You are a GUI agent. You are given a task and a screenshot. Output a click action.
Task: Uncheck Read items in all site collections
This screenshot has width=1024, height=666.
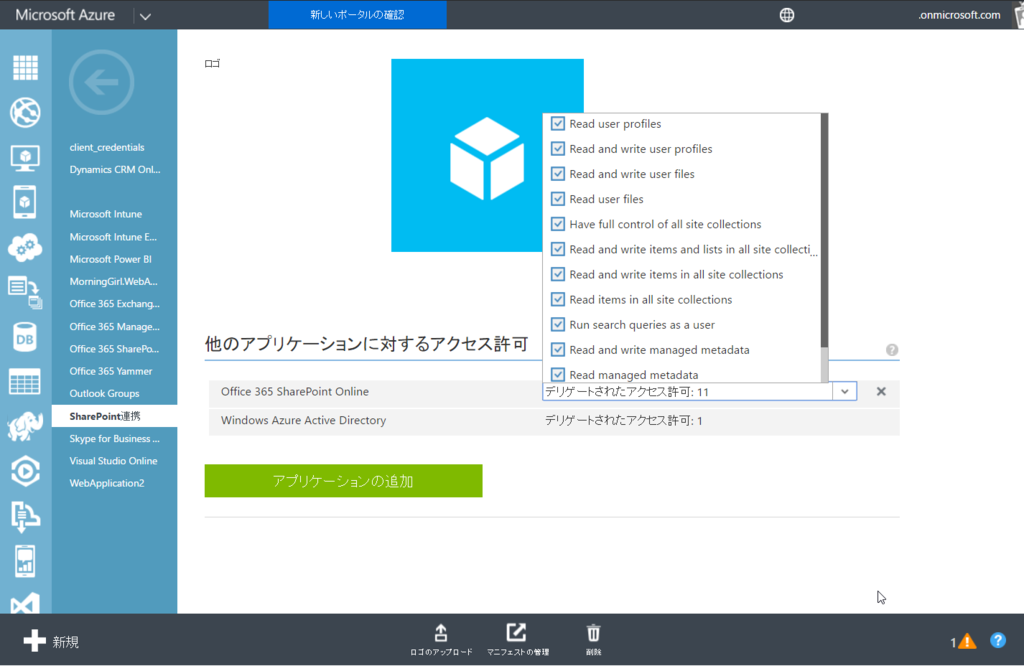coord(558,299)
